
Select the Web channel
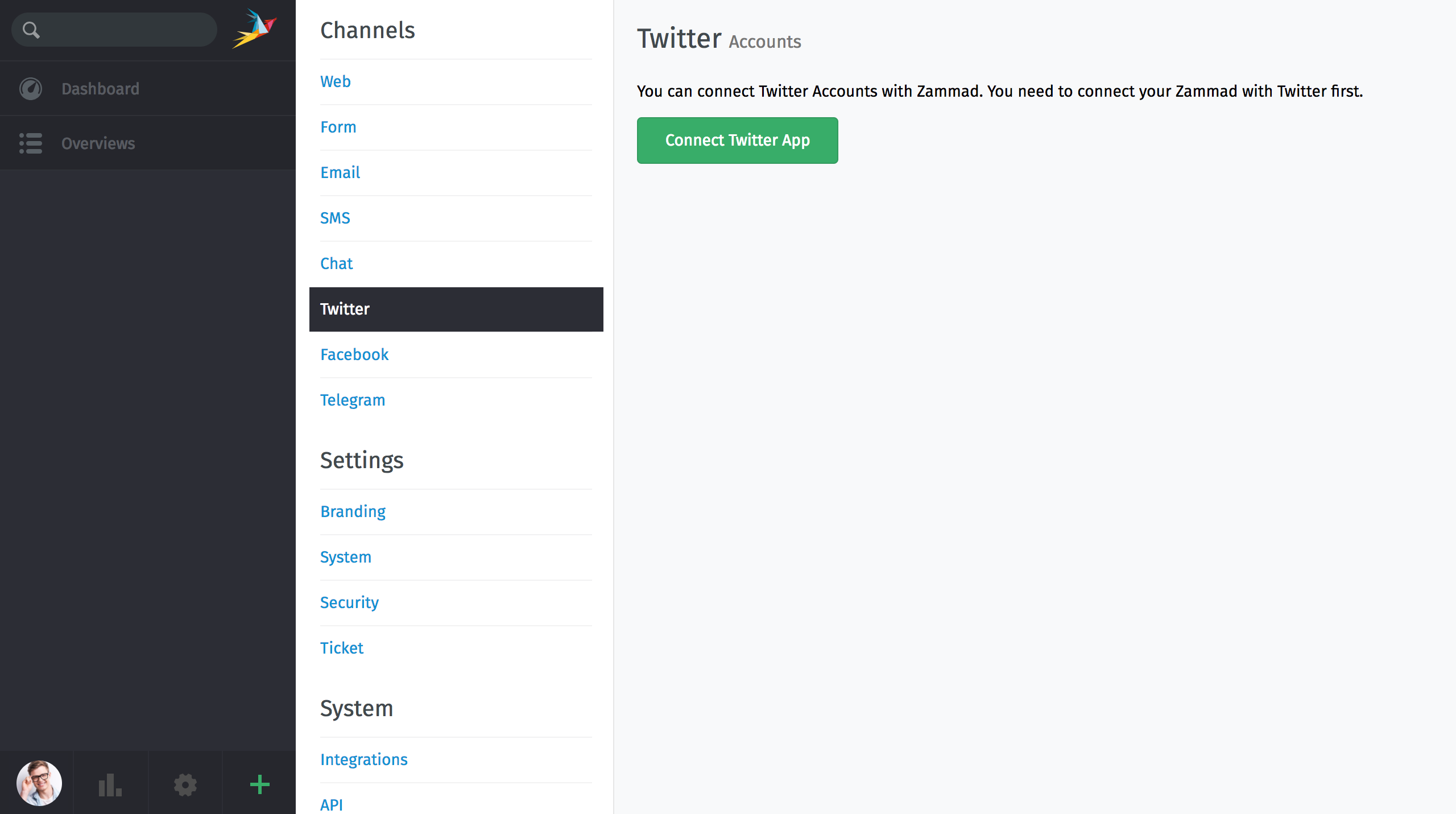click(335, 81)
